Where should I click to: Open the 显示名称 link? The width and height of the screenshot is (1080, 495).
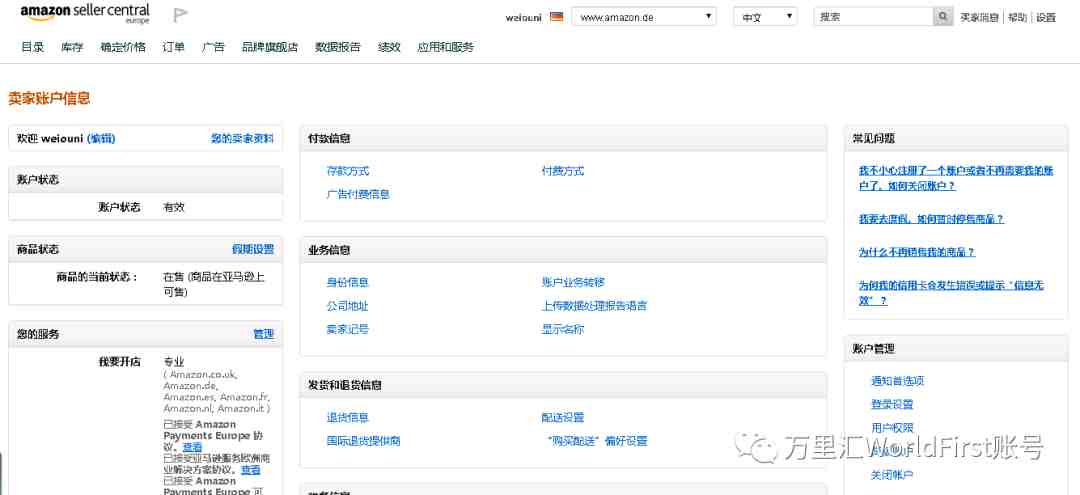click(563, 329)
